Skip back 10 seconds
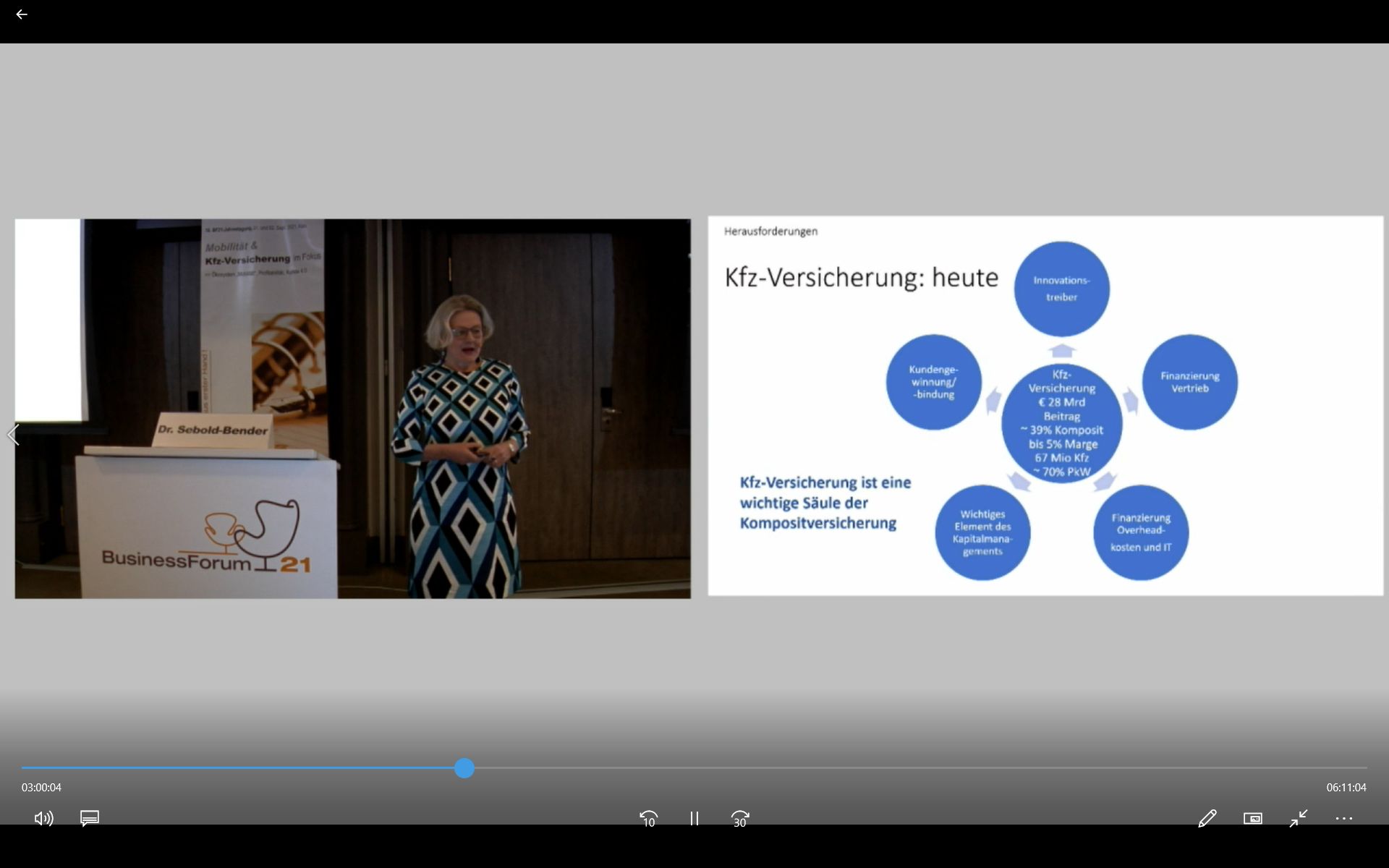Image resolution: width=1389 pixels, height=868 pixels. point(649,818)
